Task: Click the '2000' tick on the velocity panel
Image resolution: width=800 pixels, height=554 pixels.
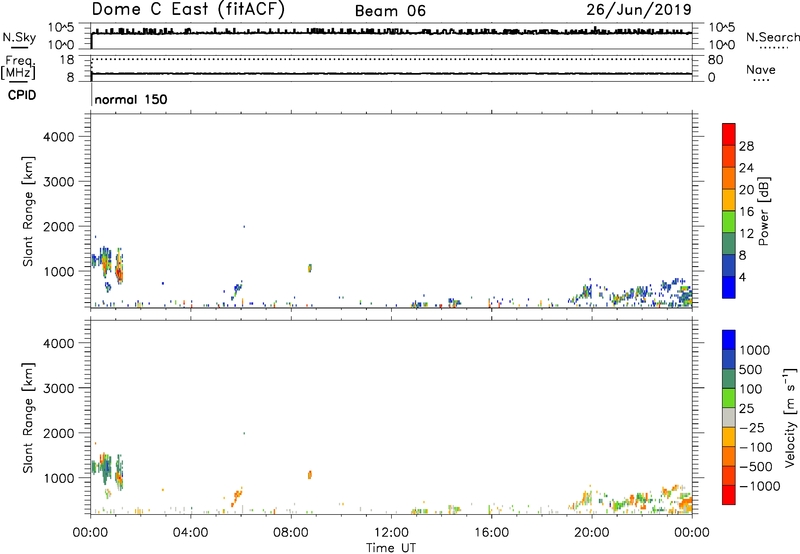Action: (58, 433)
